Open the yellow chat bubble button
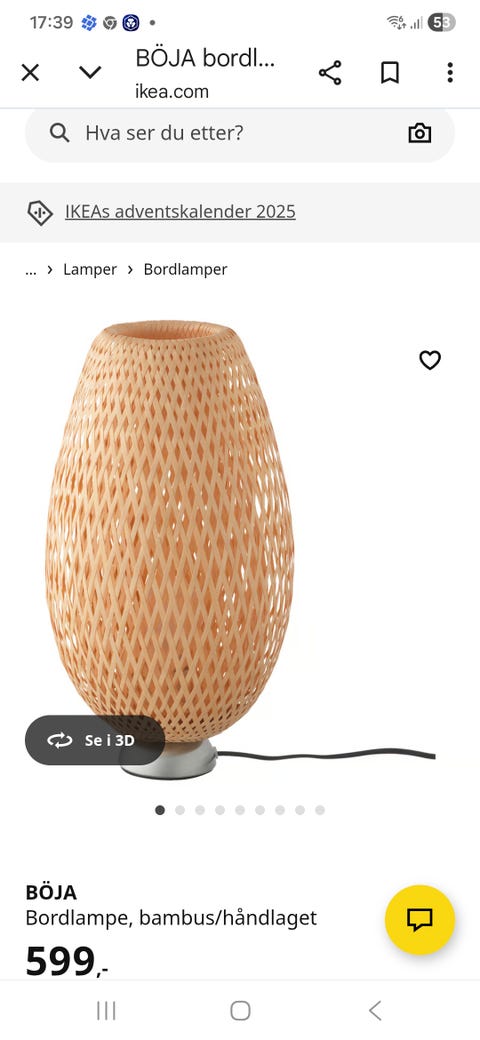The width and height of the screenshot is (480, 1040). click(420, 920)
